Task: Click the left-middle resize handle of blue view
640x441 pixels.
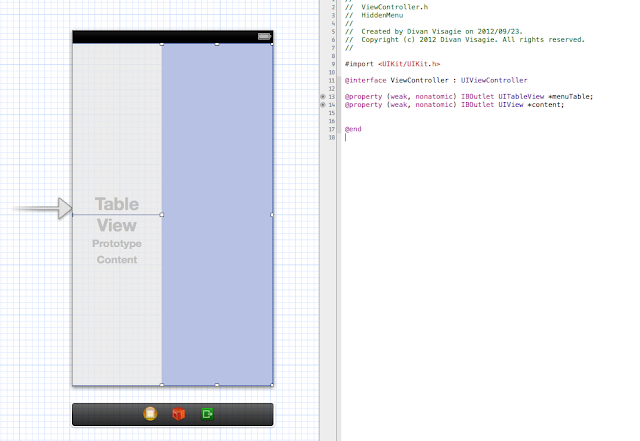Action: pos(162,214)
